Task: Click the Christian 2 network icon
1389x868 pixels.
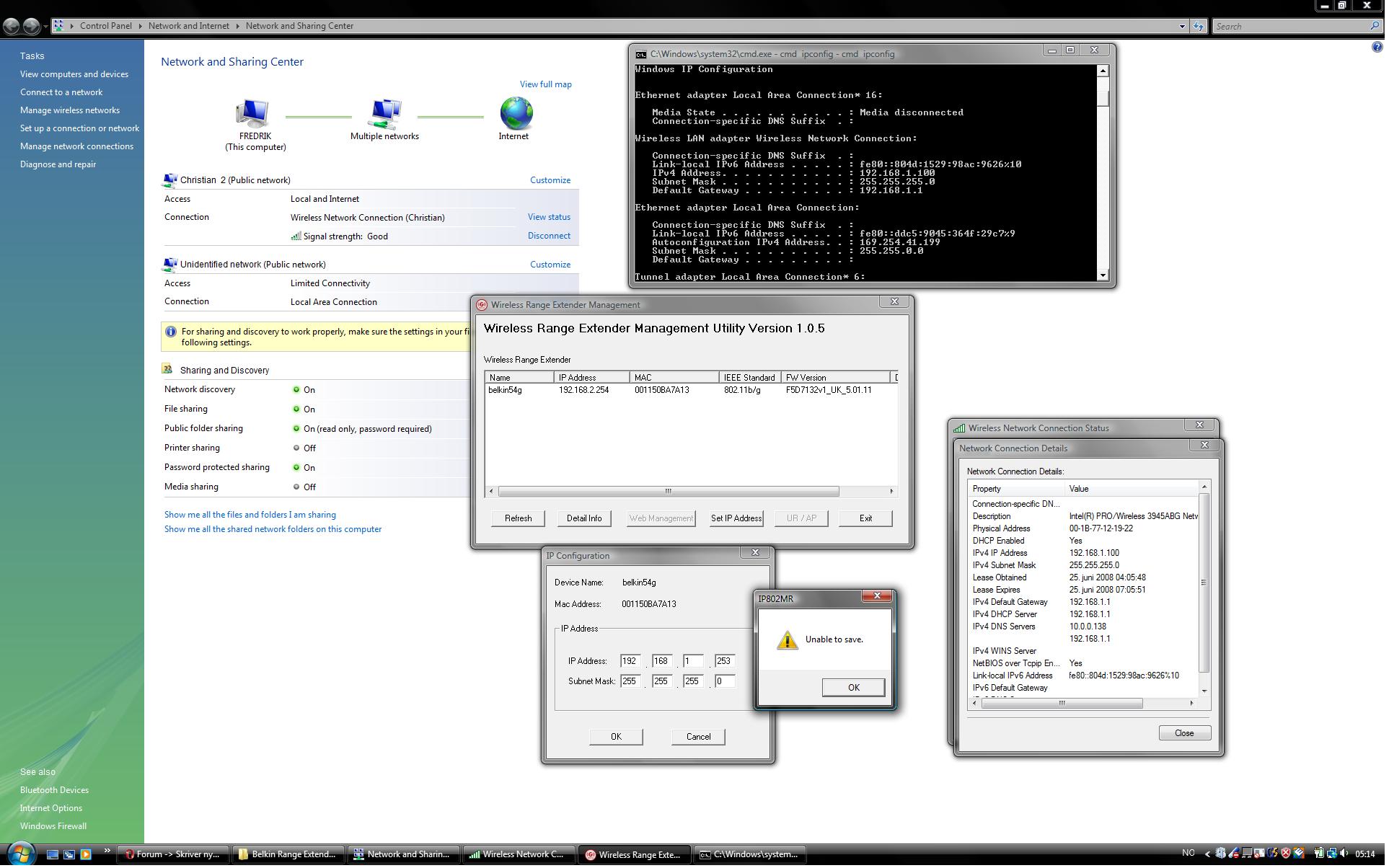Action: pyautogui.click(x=170, y=181)
